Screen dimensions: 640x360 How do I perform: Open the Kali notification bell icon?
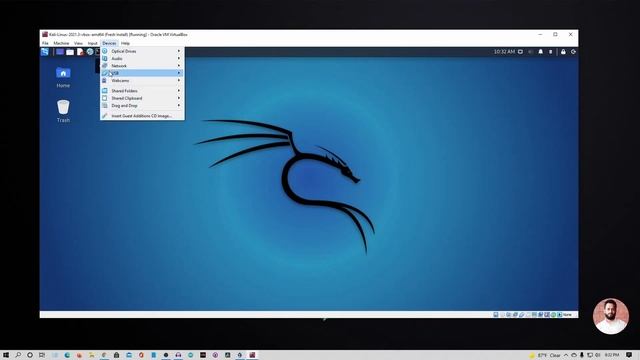pos(540,52)
